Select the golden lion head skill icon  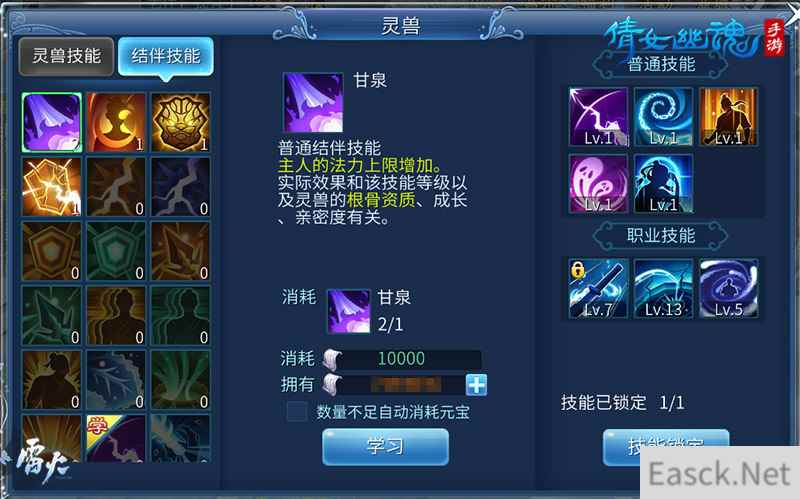(180, 122)
